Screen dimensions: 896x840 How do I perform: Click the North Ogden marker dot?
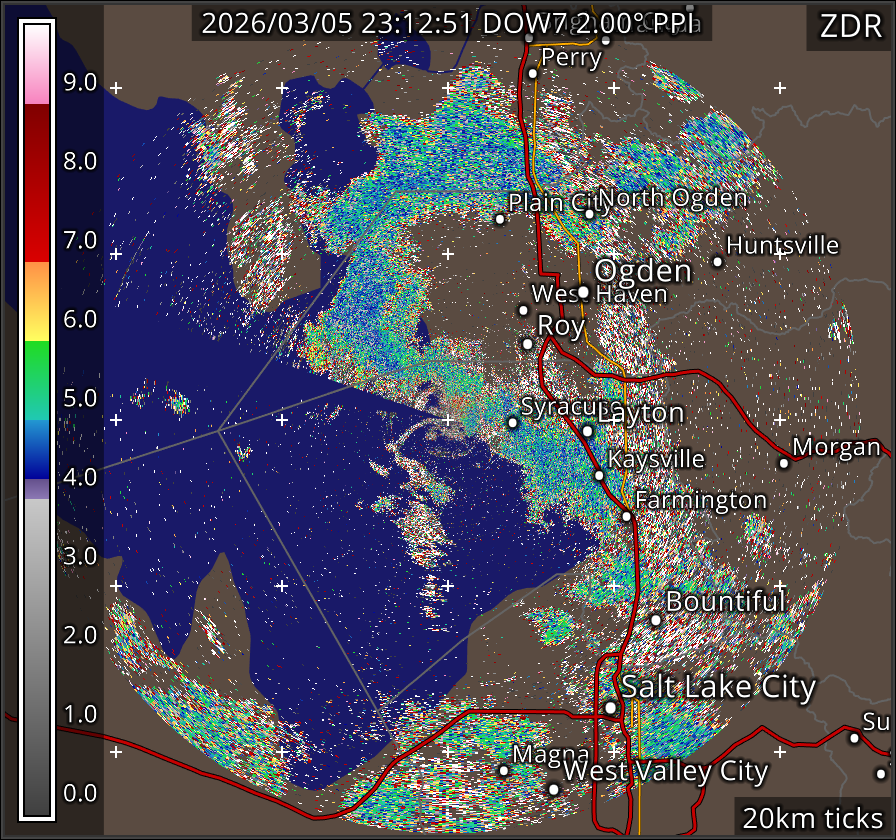tap(590, 213)
